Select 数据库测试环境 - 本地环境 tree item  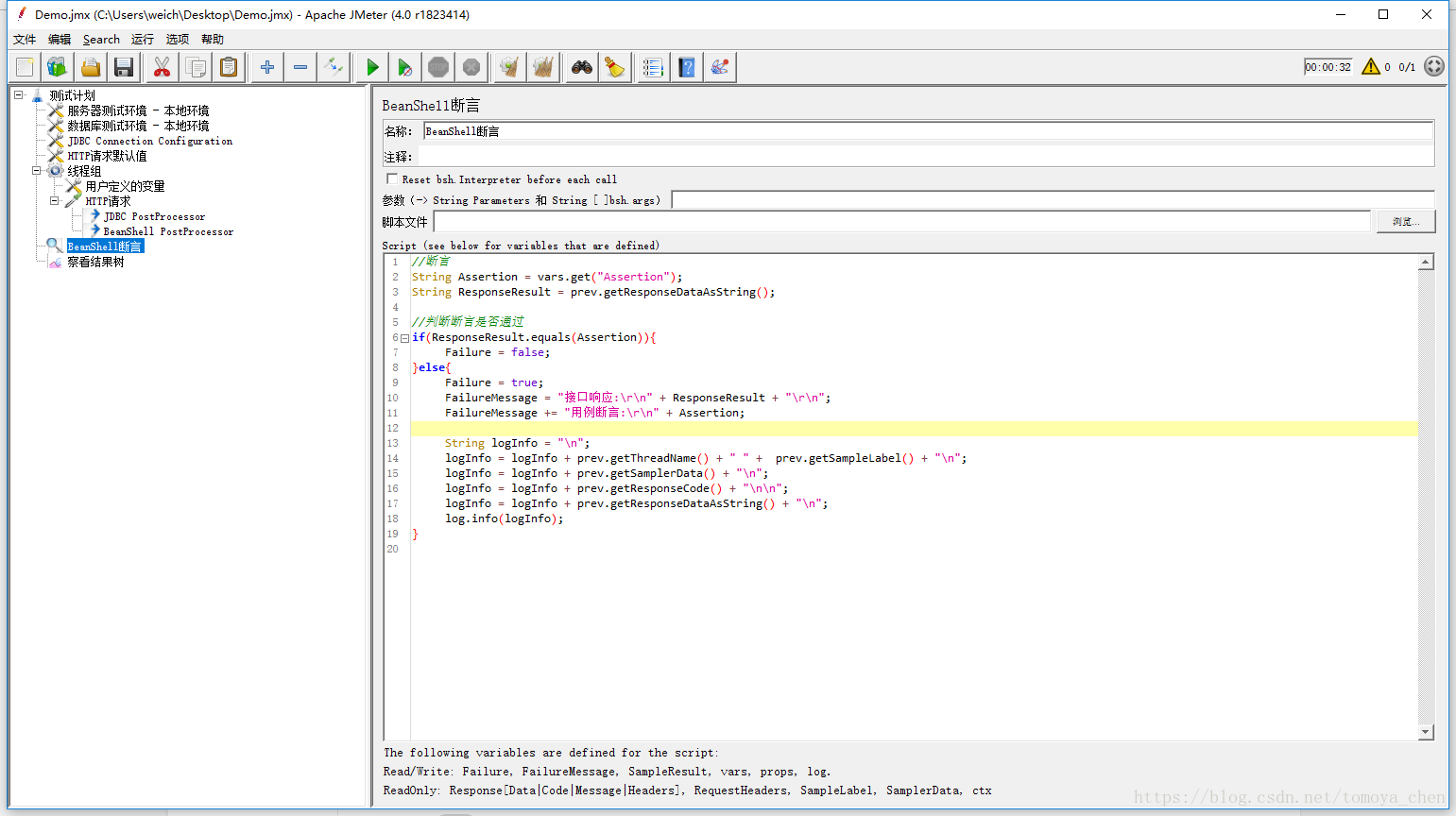tap(138, 126)
